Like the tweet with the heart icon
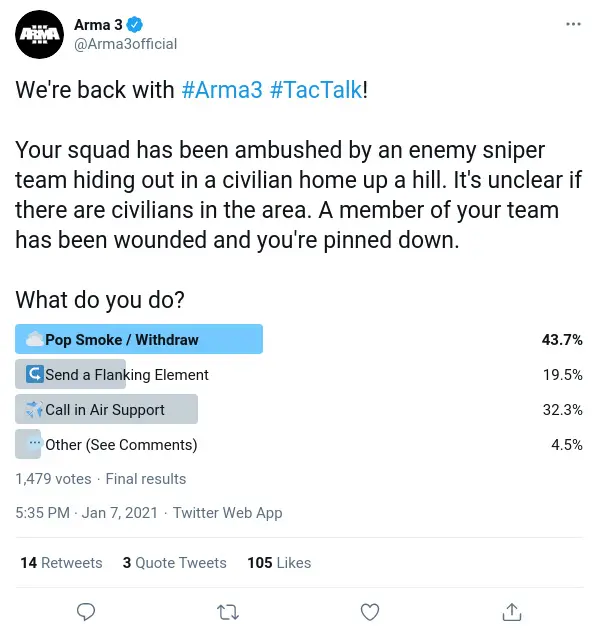 [x=370, y=612]
